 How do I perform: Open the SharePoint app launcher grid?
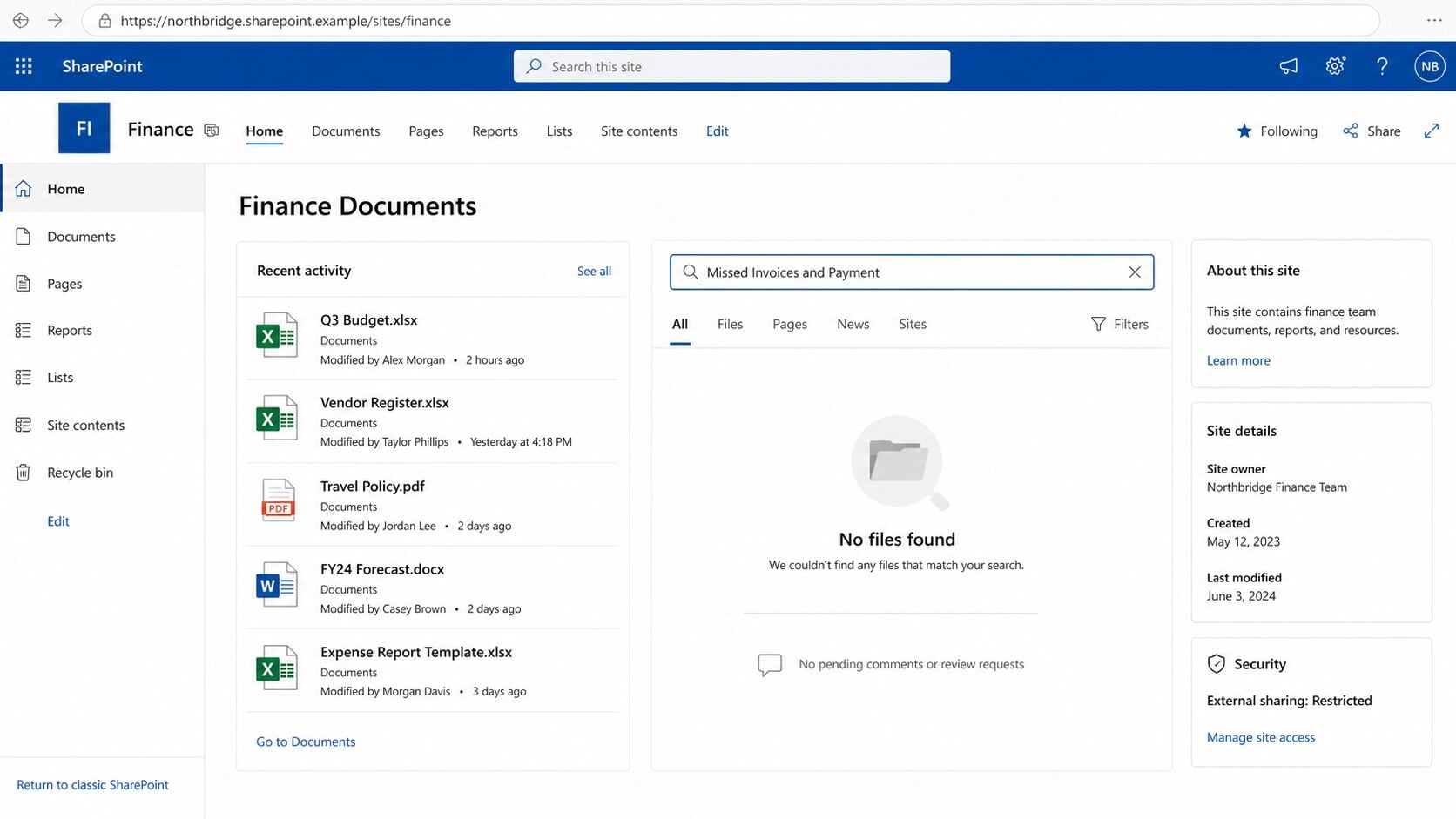coord(24,66)
